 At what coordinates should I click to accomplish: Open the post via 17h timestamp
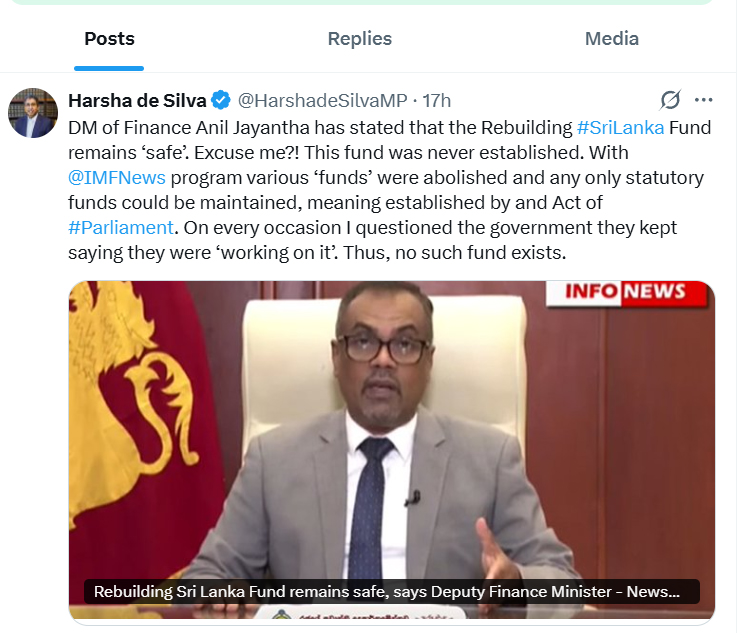(436, 100)
